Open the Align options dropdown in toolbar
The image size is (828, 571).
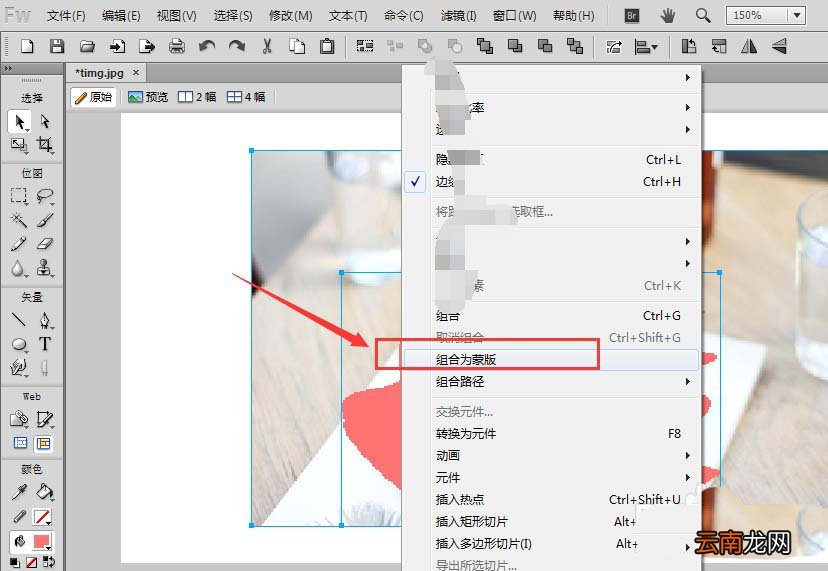tap(646, 46)
